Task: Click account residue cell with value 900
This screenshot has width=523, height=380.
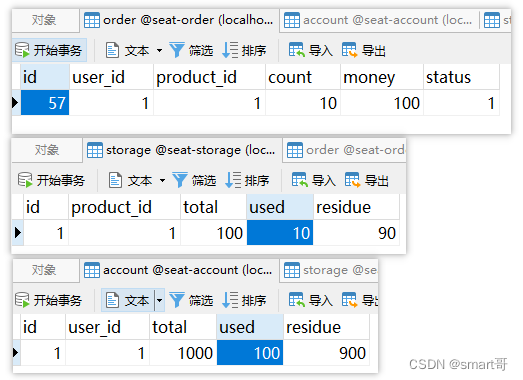Action: [x=327, y=353]
